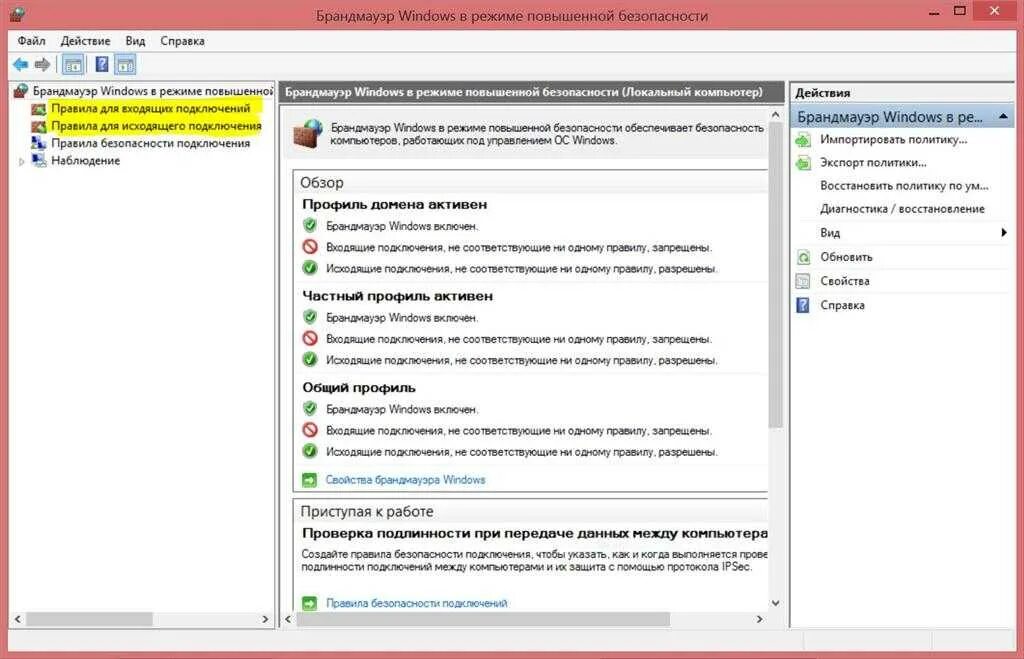1024x659 pixels.
Task: Click the Наблюдение monitoring icon
Action: coord(39,160)
